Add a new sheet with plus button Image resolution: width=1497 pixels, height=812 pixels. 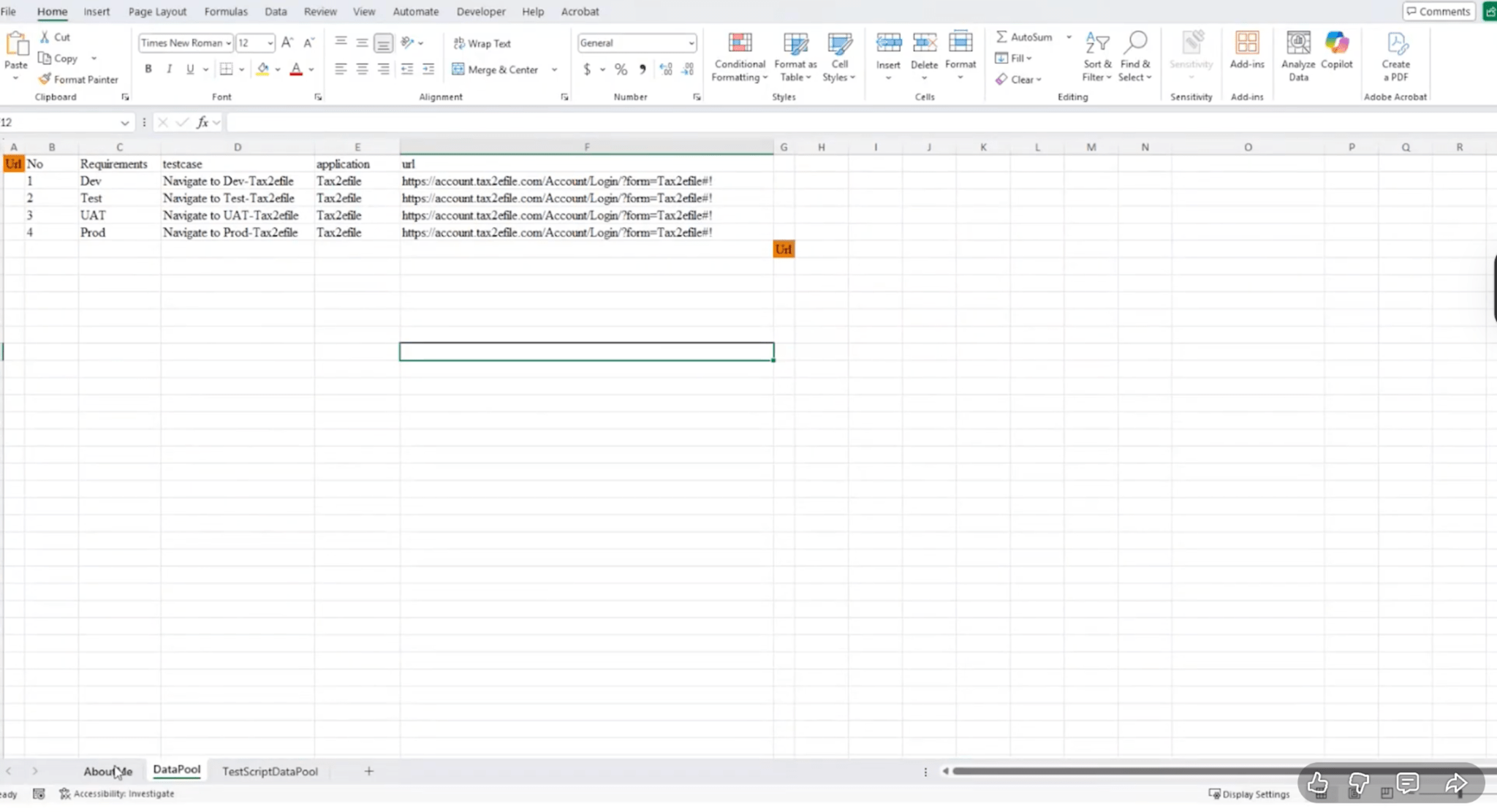click(368, 771)
